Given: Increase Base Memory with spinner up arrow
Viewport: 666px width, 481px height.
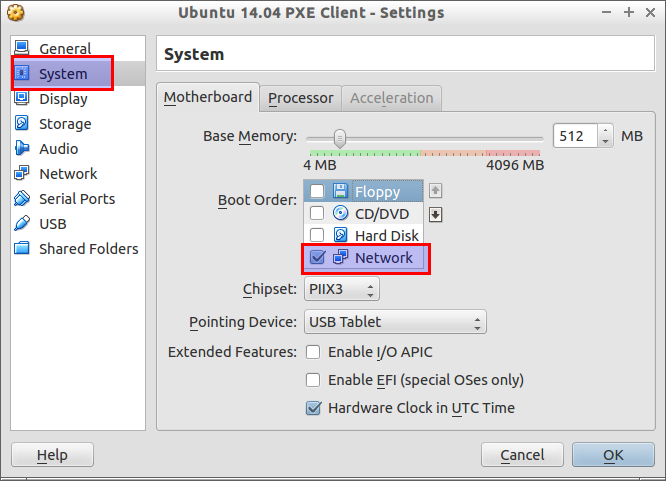Looking at the screenshot, I should pos(605,130).
